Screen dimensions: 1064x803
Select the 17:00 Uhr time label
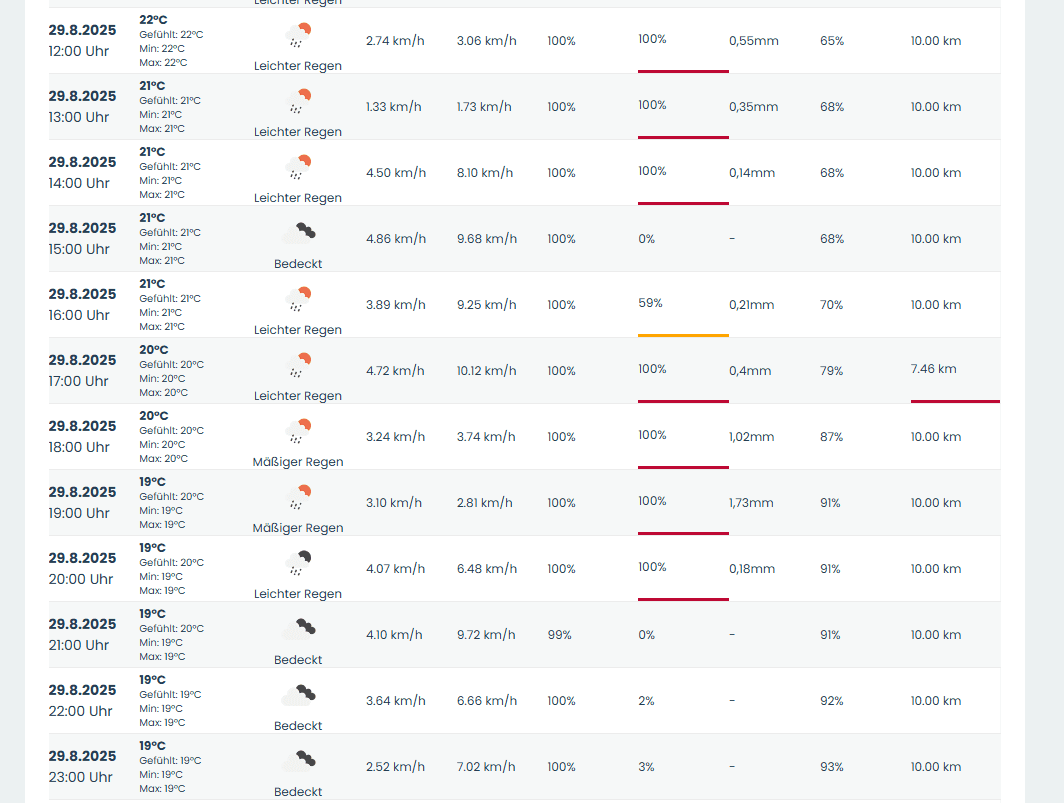[79, 381]
